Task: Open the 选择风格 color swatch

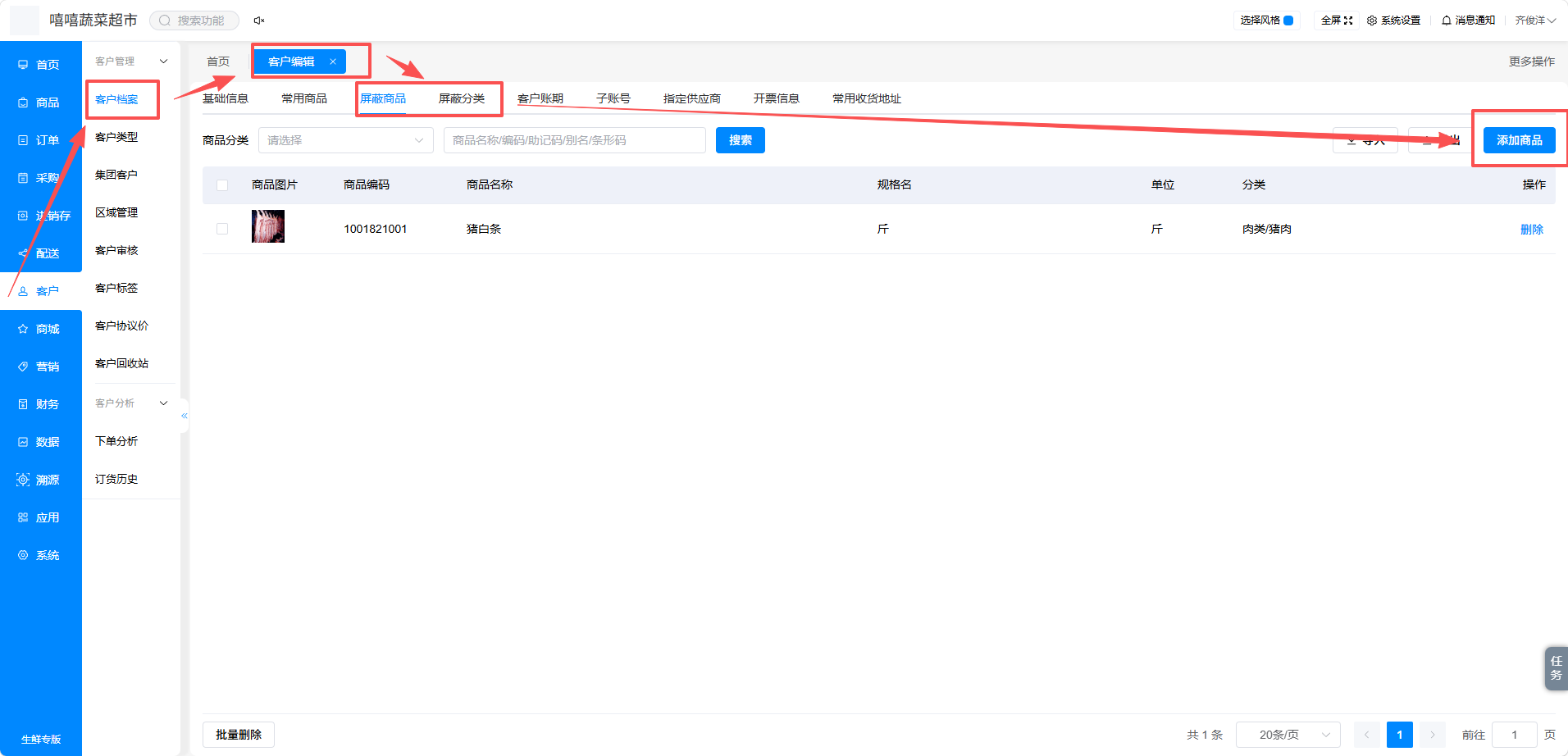Action: point(1288,20)
